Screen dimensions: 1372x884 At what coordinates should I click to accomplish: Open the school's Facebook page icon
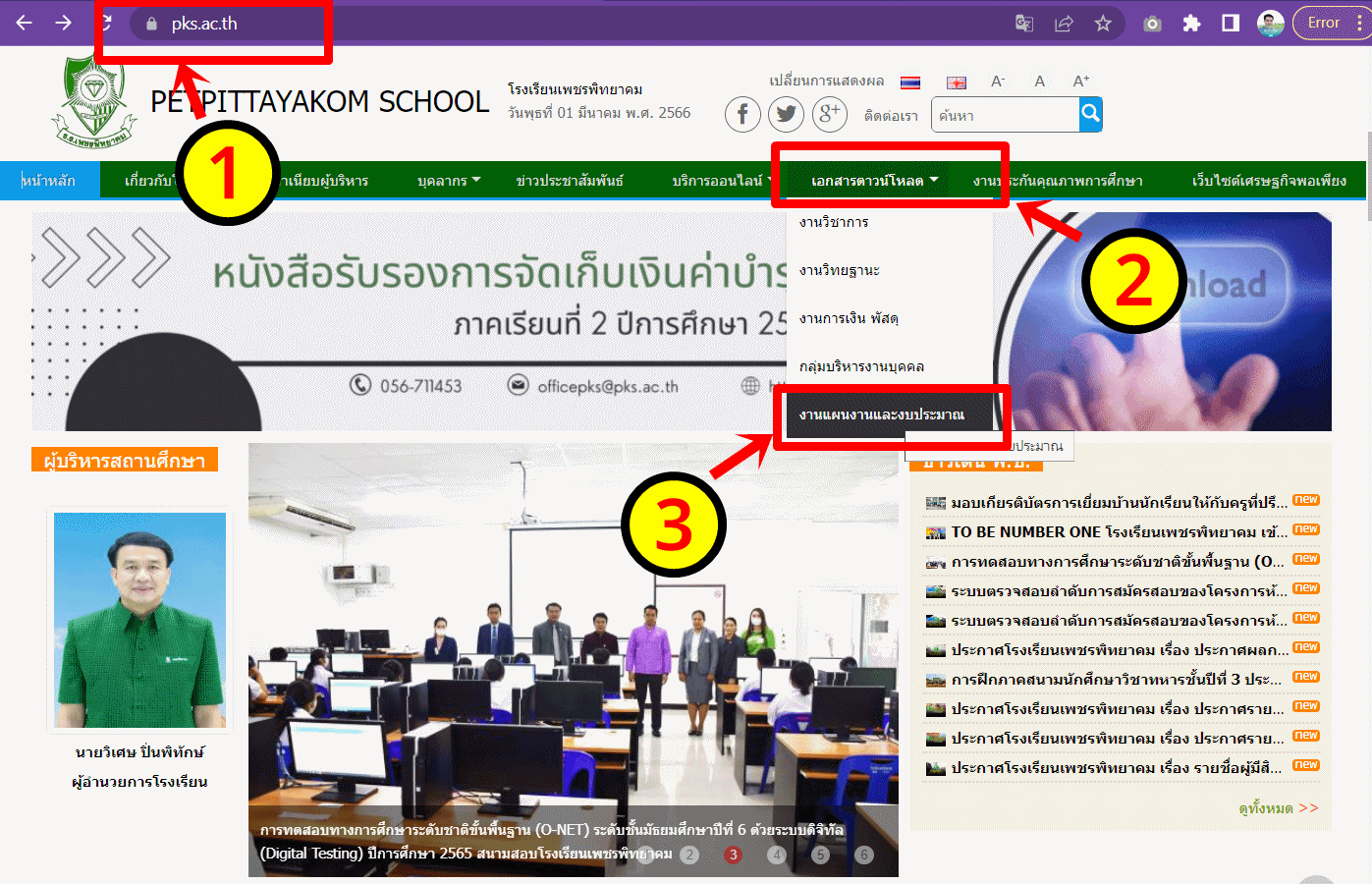[742, 115]
